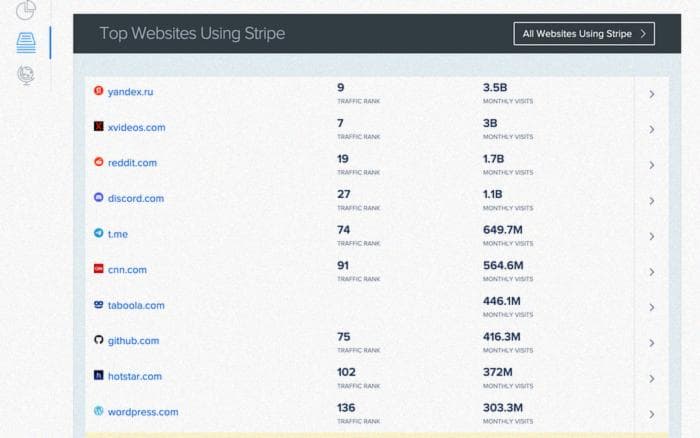Open the discord.com link
The width and height of the screenshot is (700, 438).
[x=136, y=198]
